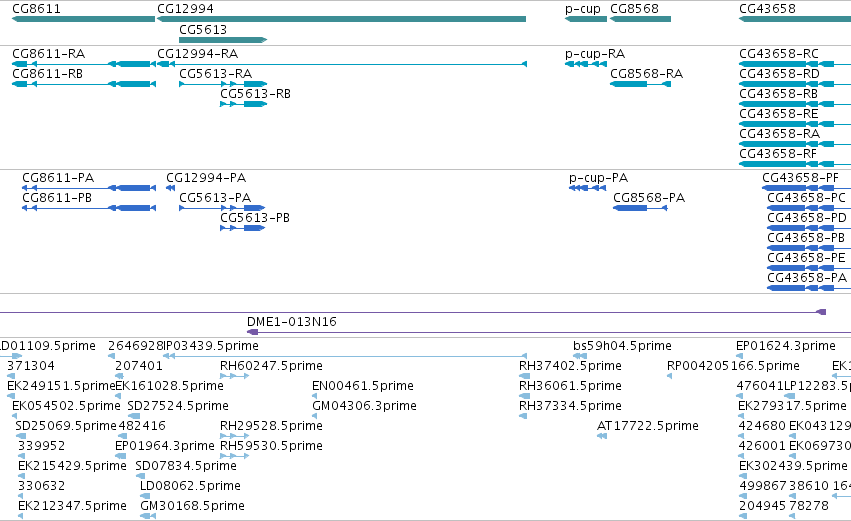Click EST SD07834.5prime
851x521 pixels.
coord(141,476)
